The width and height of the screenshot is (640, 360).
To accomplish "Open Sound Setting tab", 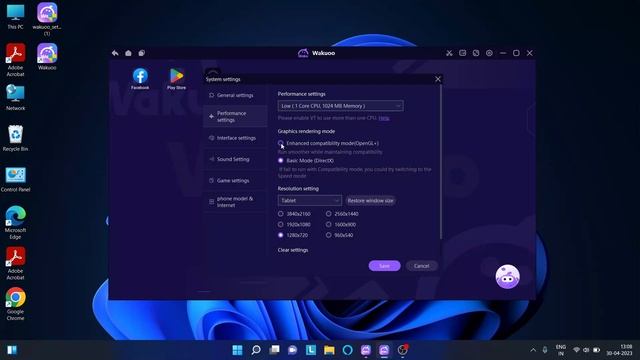I will (x=235, y=159).
